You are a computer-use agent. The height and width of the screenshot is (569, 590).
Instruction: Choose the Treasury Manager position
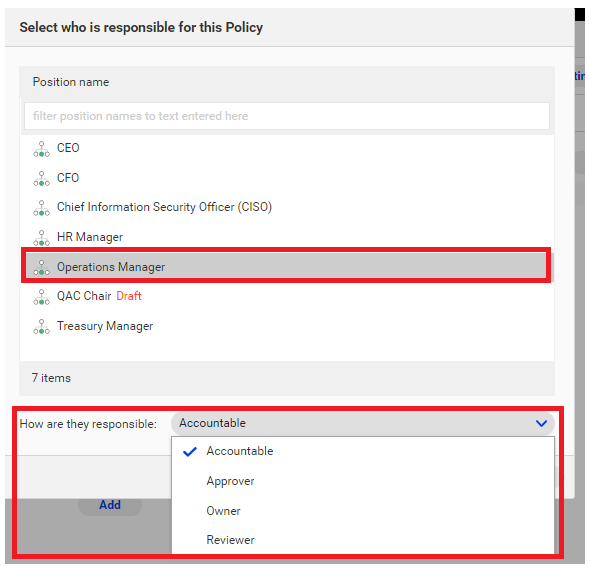point(105,326)
